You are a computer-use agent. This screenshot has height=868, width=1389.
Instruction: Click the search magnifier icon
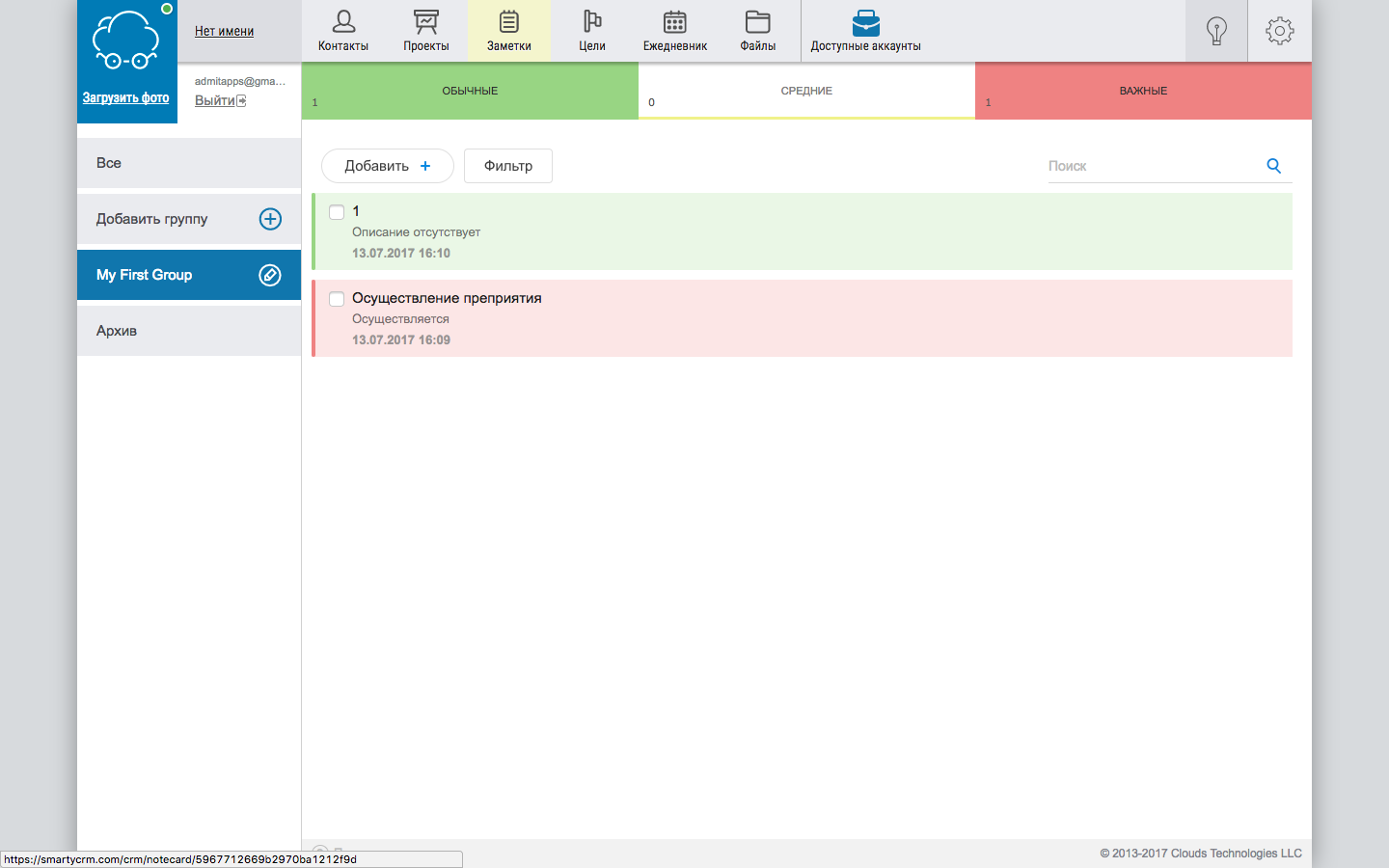(x=1273, y=165)
